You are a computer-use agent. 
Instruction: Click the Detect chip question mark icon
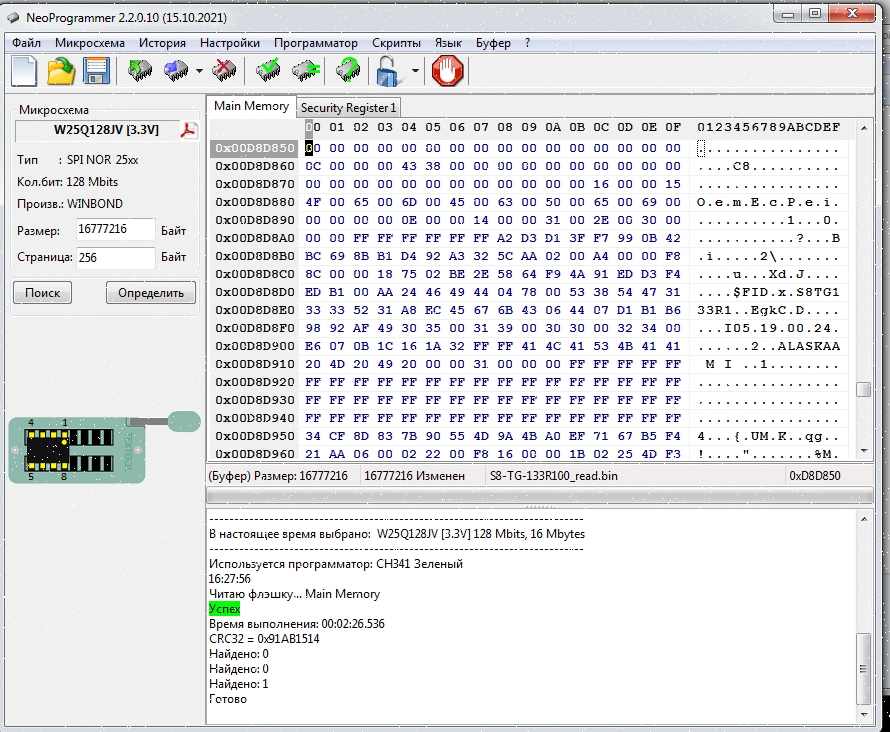(x=348, y=71)
